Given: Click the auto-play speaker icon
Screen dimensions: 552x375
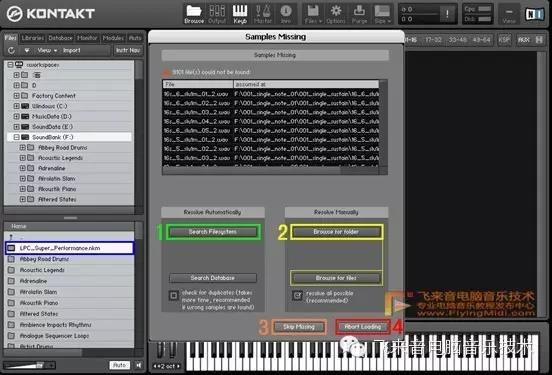Looking at the screenshot, I should tap(138, 365).
